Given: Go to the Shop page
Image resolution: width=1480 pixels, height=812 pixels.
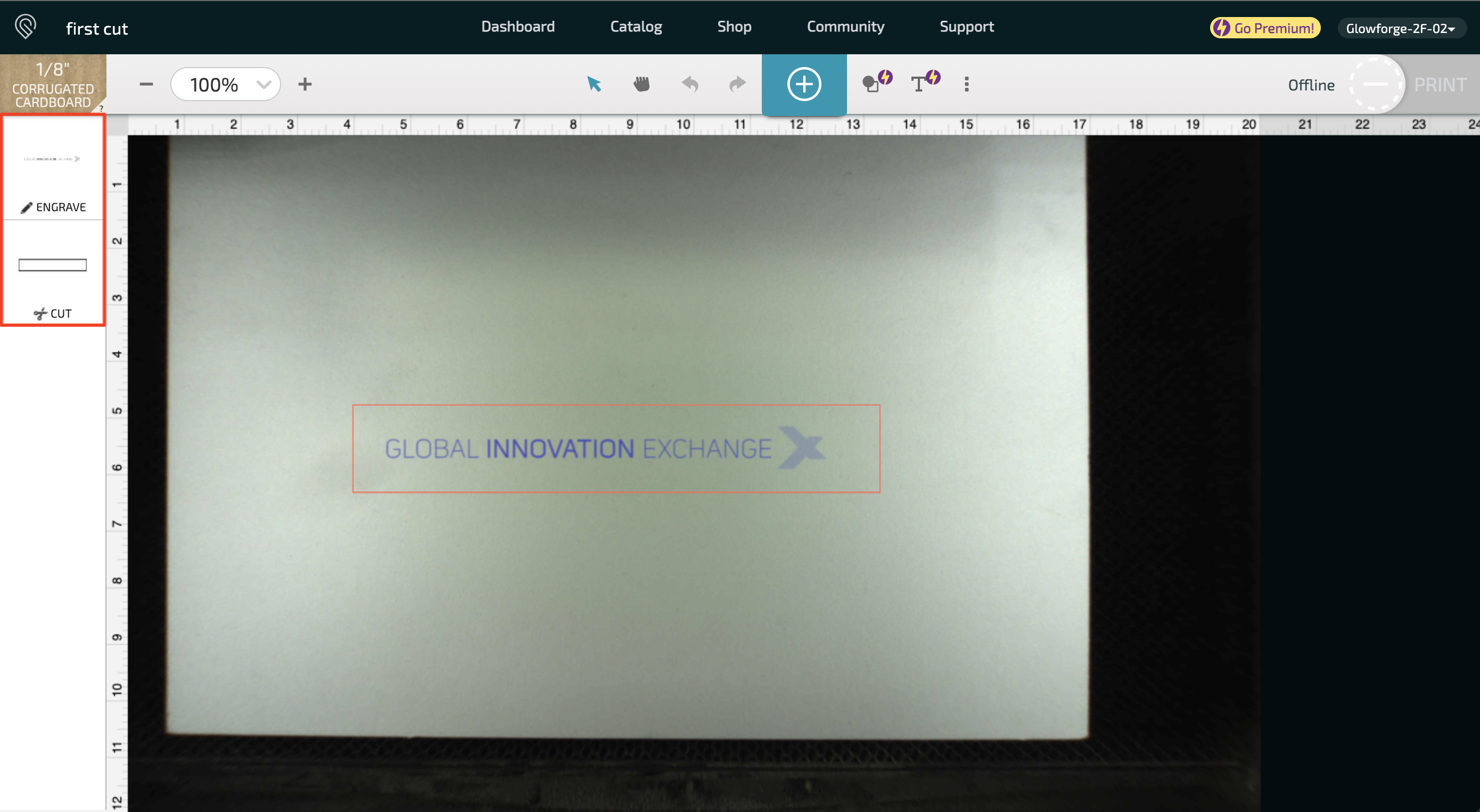Looking at the screenshot, I should click(x=734, y=27).
